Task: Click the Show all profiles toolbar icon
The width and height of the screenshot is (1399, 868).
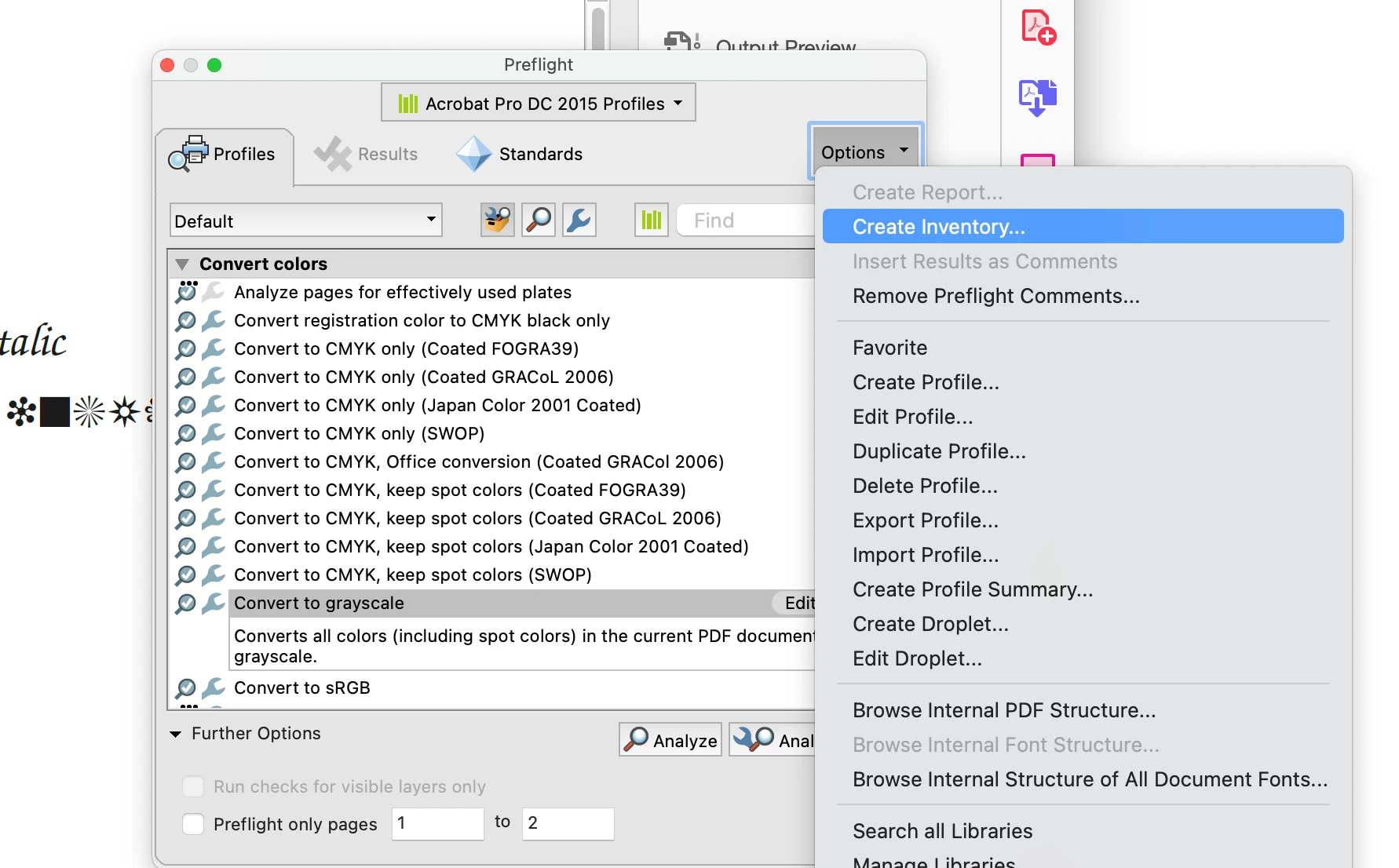Action: point(498,220)
